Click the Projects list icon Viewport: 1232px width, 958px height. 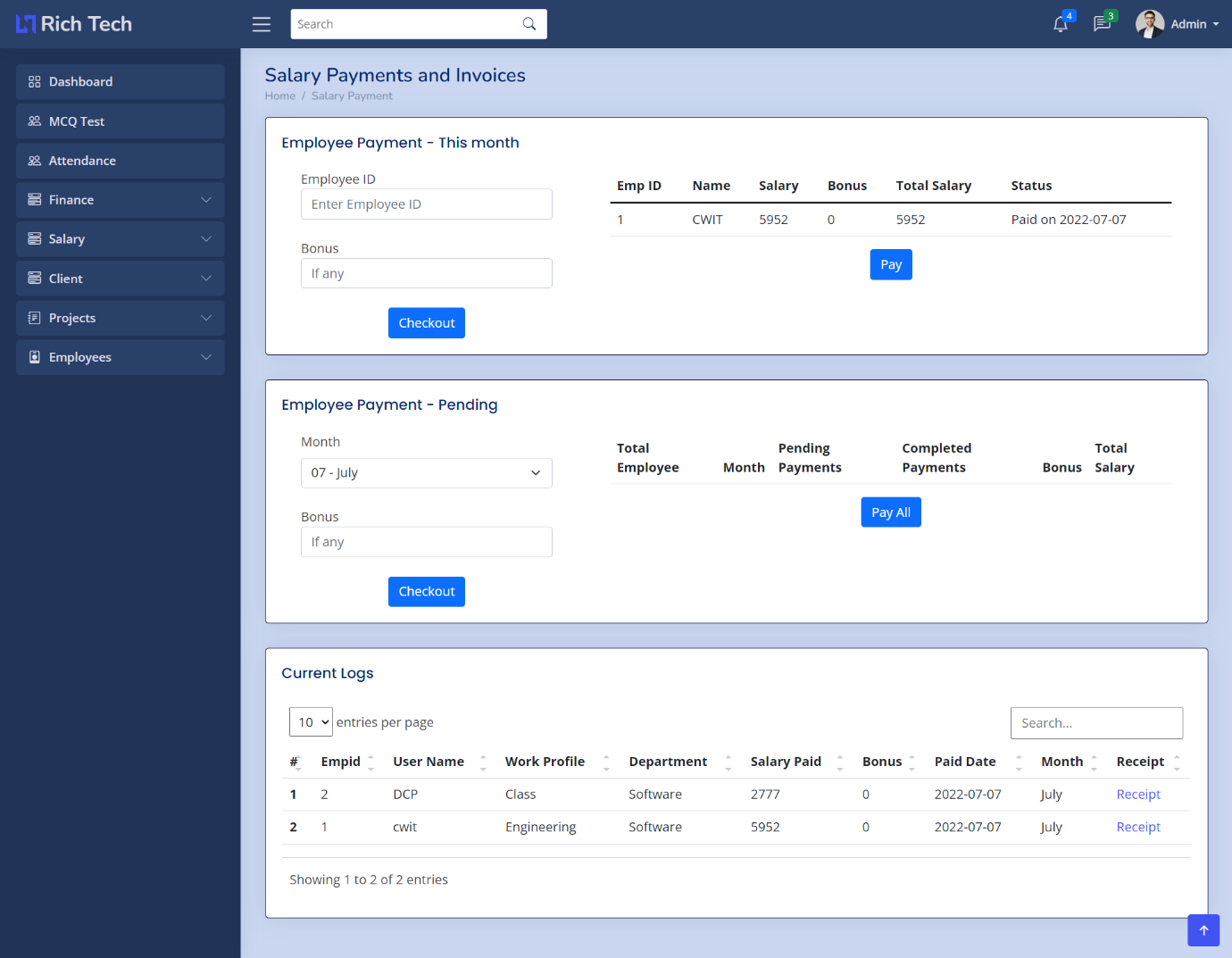[x=35, y=318]
